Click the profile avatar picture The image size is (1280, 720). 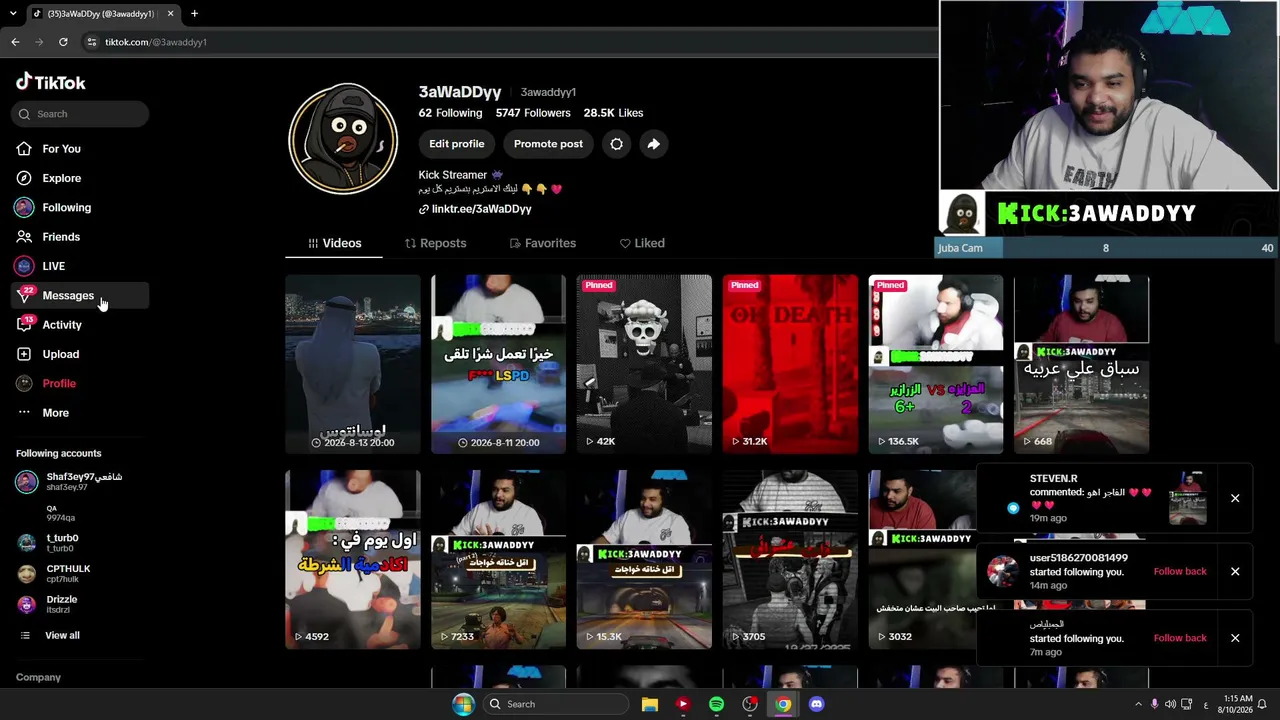click(343, 139)
